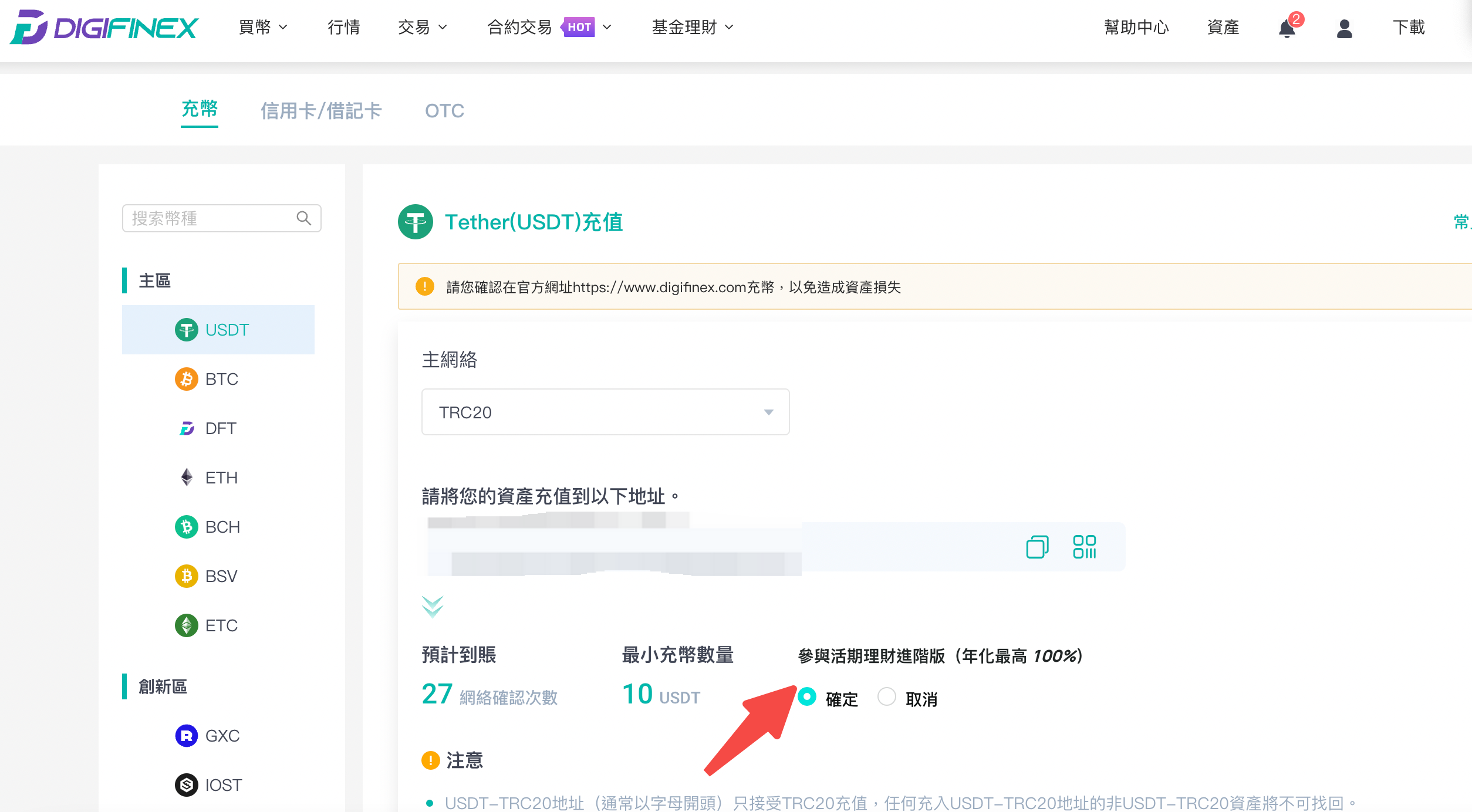This screenshot has height=812, width=1472.
Task: Focus the 搜索幣種 search field
Action: click(x=222, y=218)
